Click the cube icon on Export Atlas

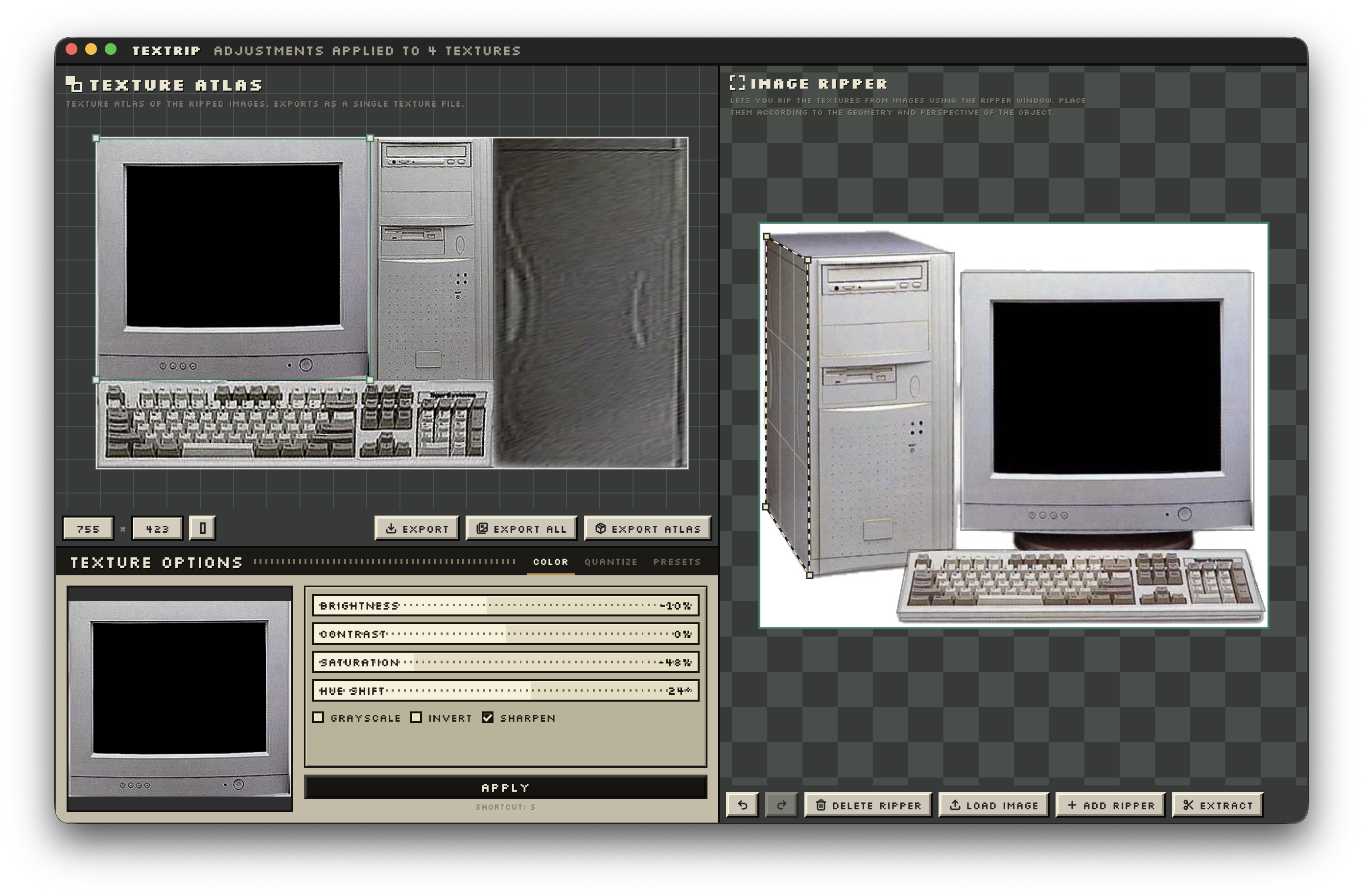pyautogui.click(x=600, y=528)
